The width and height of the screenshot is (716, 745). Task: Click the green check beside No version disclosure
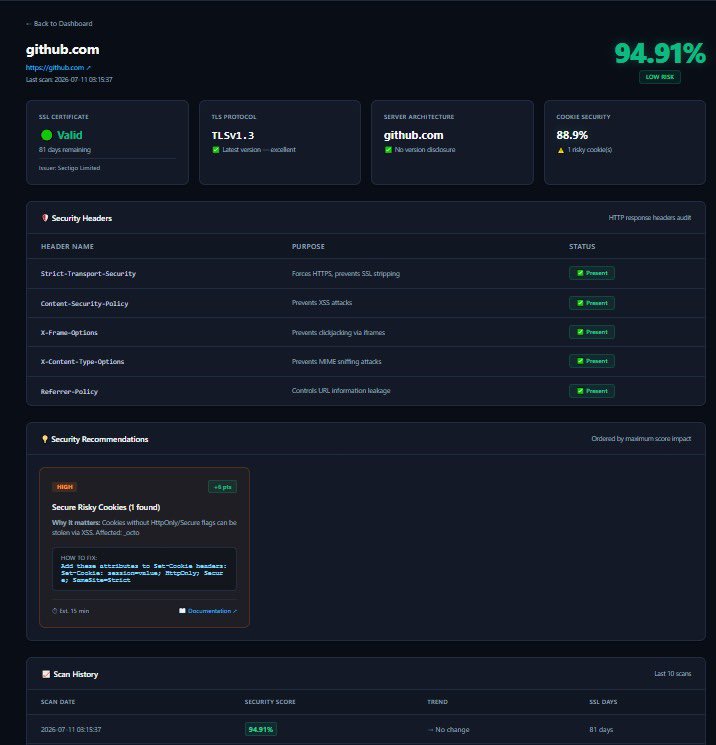click(x=388, y=150)
